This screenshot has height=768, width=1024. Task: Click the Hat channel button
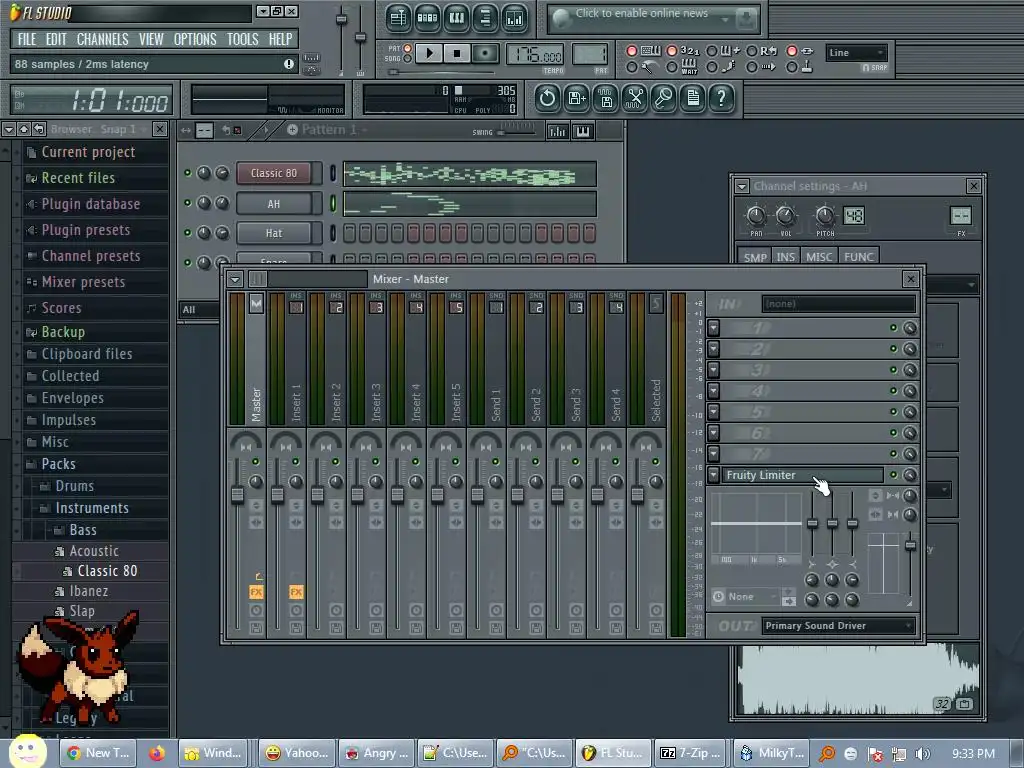274,233
